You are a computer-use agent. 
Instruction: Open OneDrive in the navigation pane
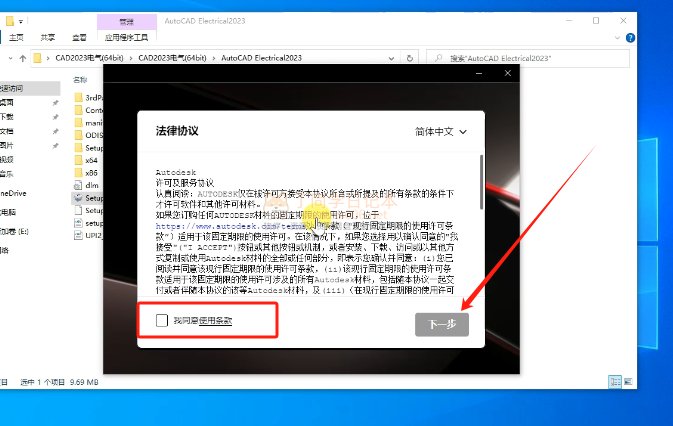pyautogui.click(x=13, y=193)
